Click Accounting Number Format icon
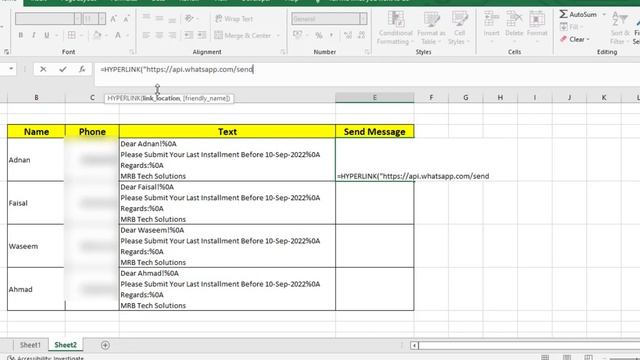640x360 pixels. coord(298,36)
